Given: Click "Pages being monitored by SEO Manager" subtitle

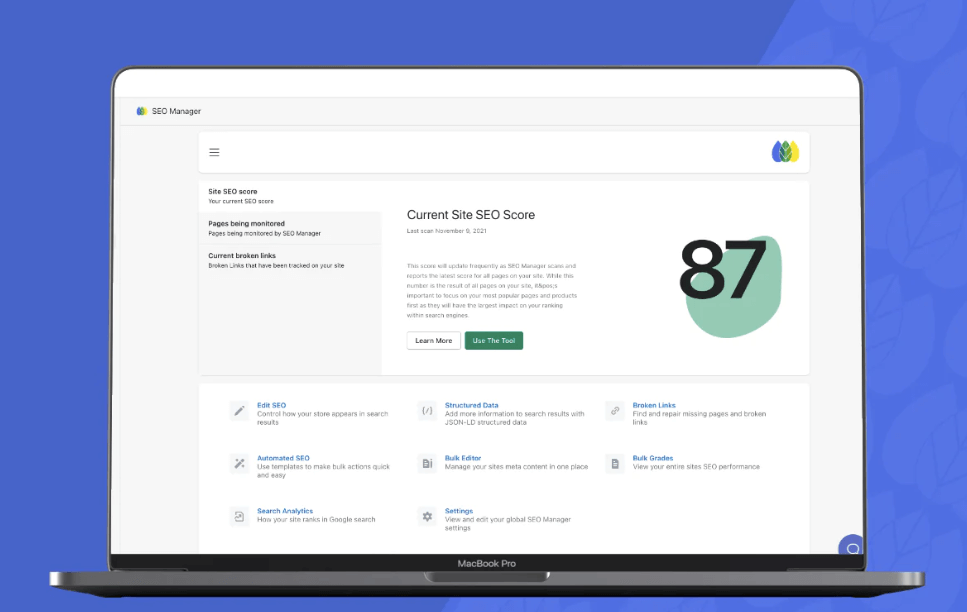Looking at the screenshot, I should 265,233.
